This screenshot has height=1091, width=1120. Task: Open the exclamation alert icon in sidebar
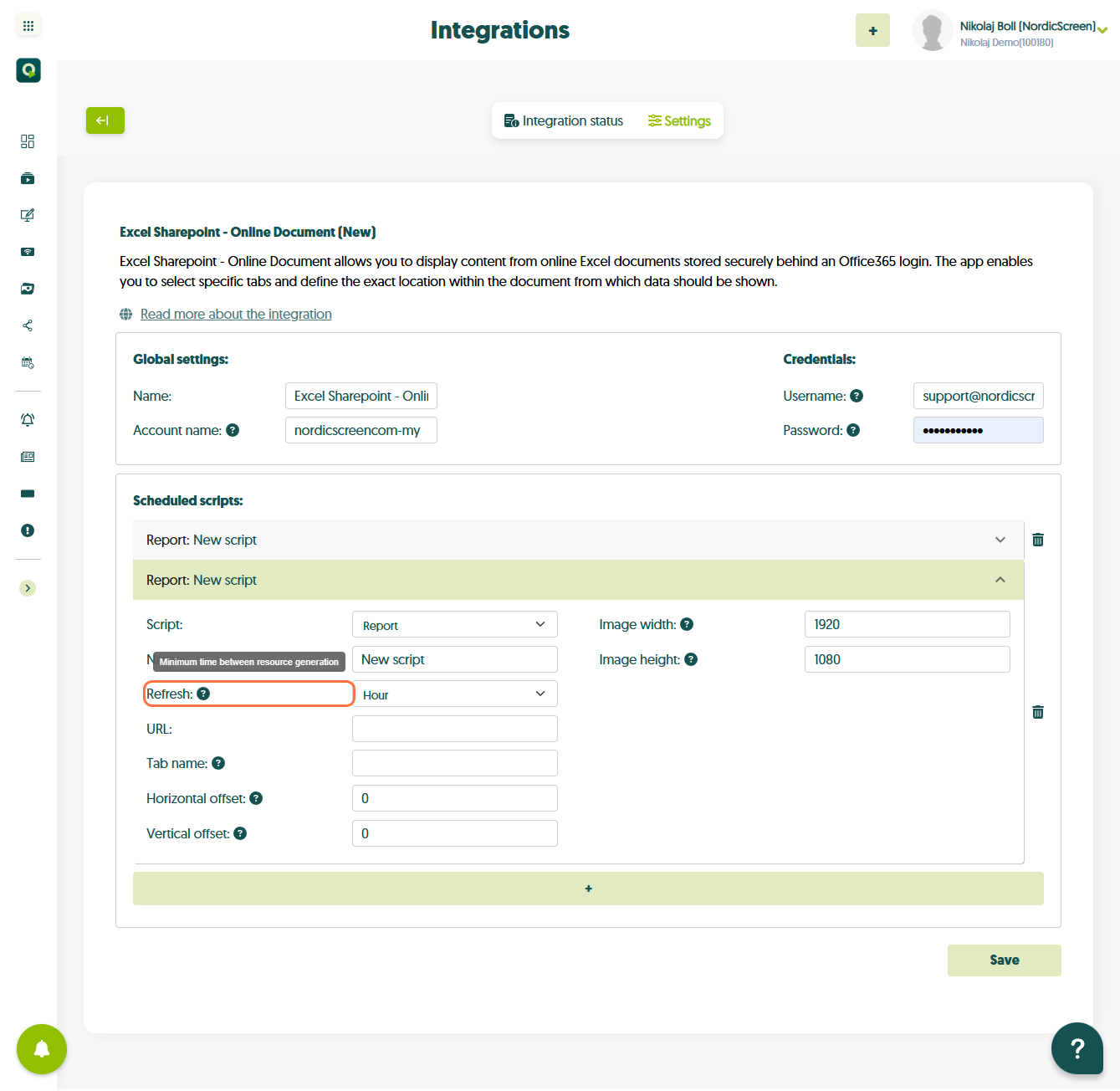coord(28,530)
